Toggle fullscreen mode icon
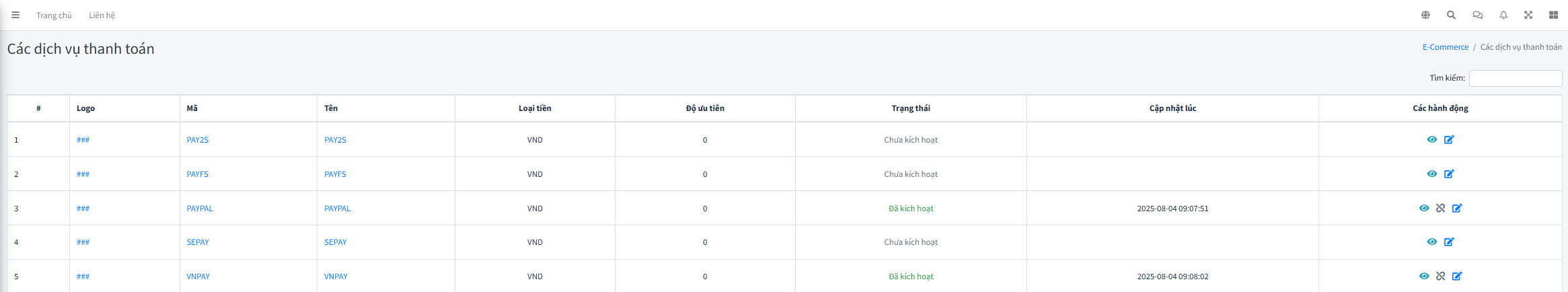The image size is (1568, 292). (1528, 15)
